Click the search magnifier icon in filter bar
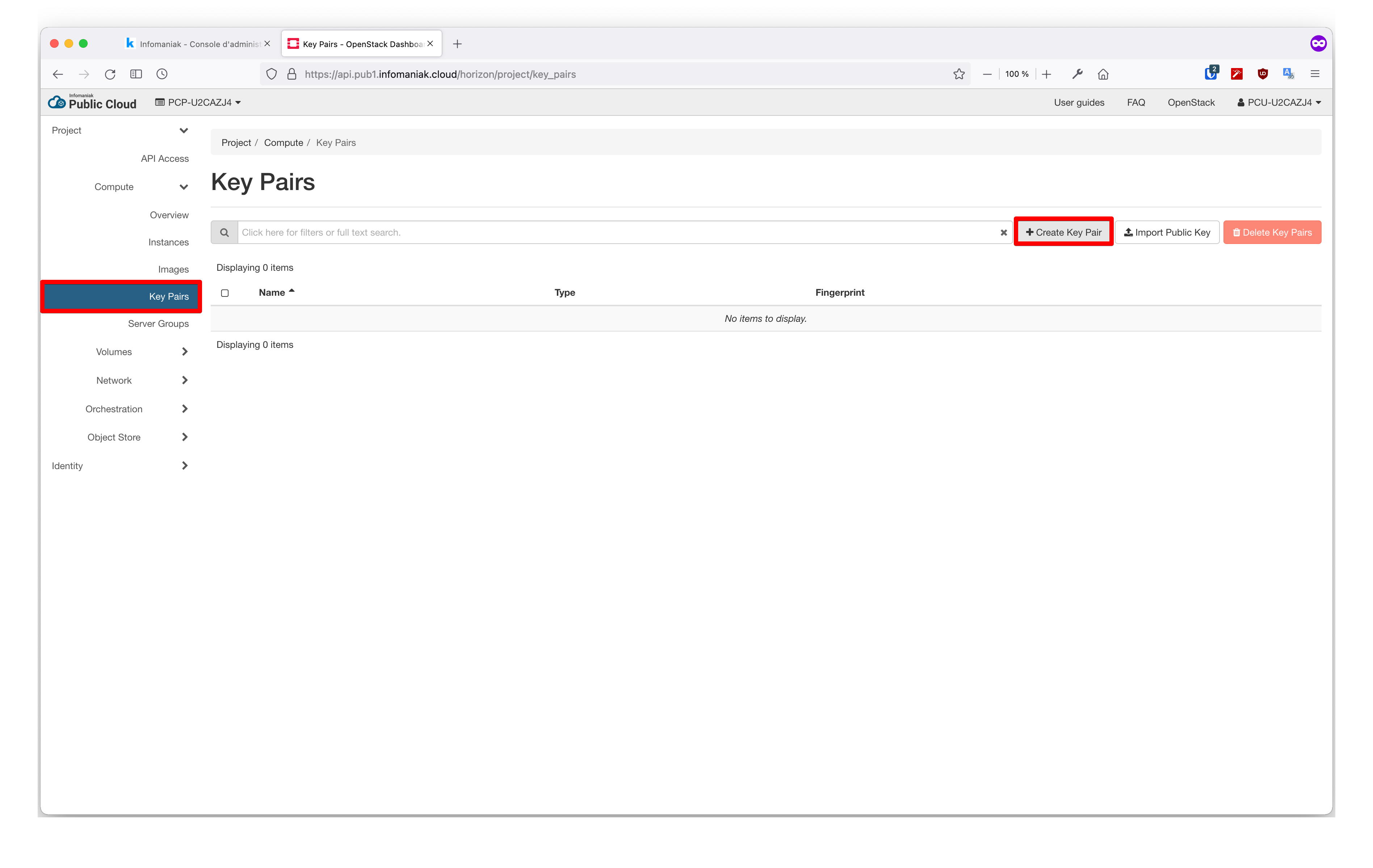 224,232
